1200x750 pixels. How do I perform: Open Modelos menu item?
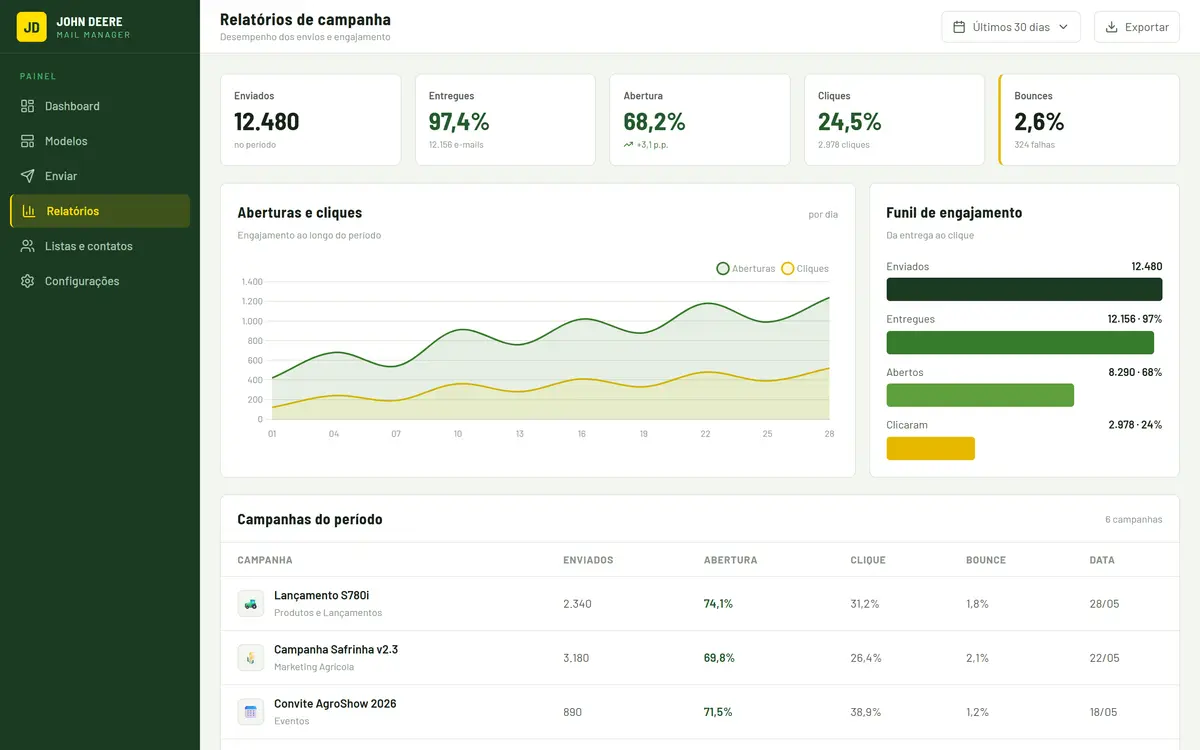coord(100,141)
